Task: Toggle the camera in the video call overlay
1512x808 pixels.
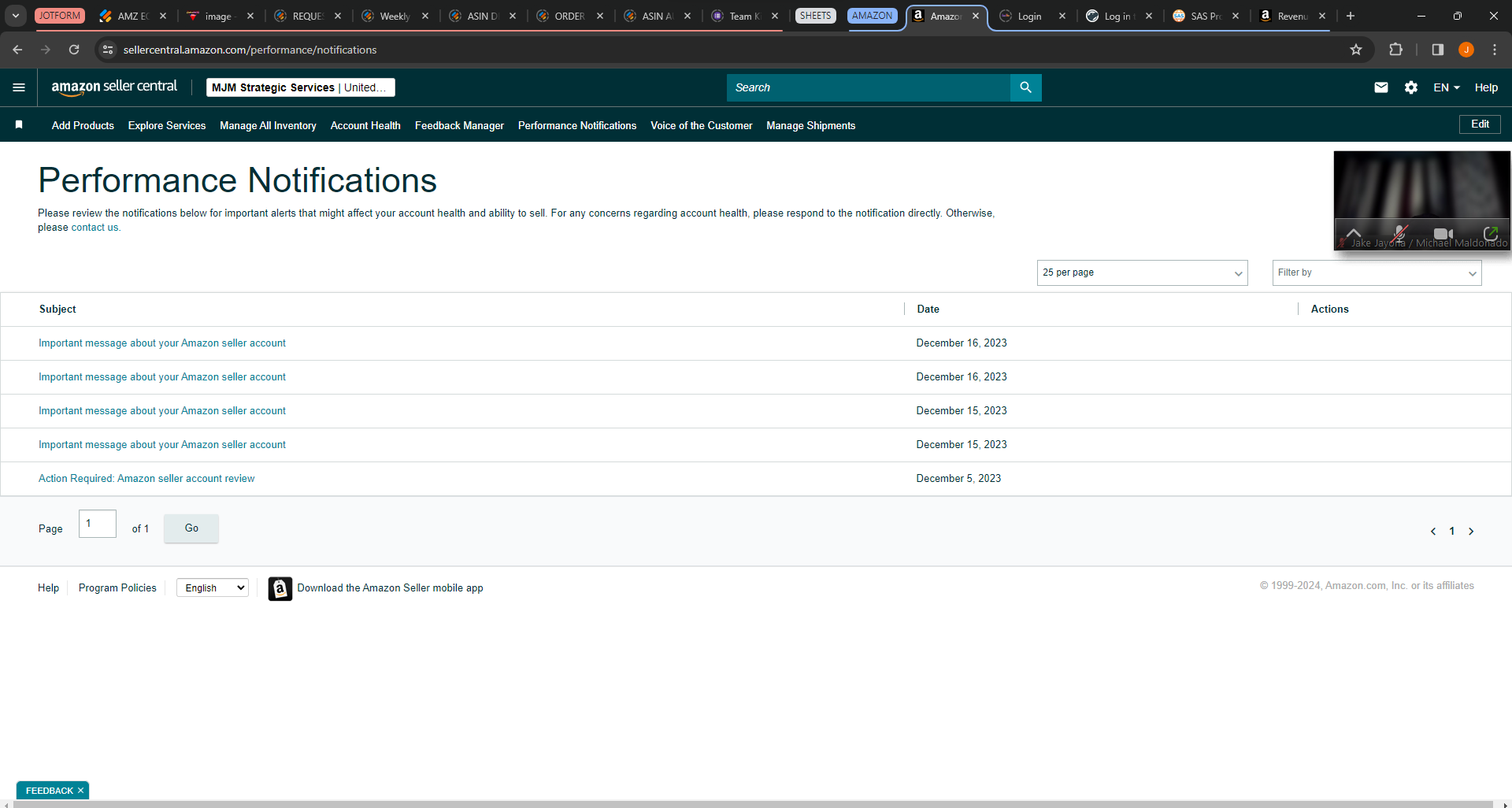Action: (x=1443, y=234)
